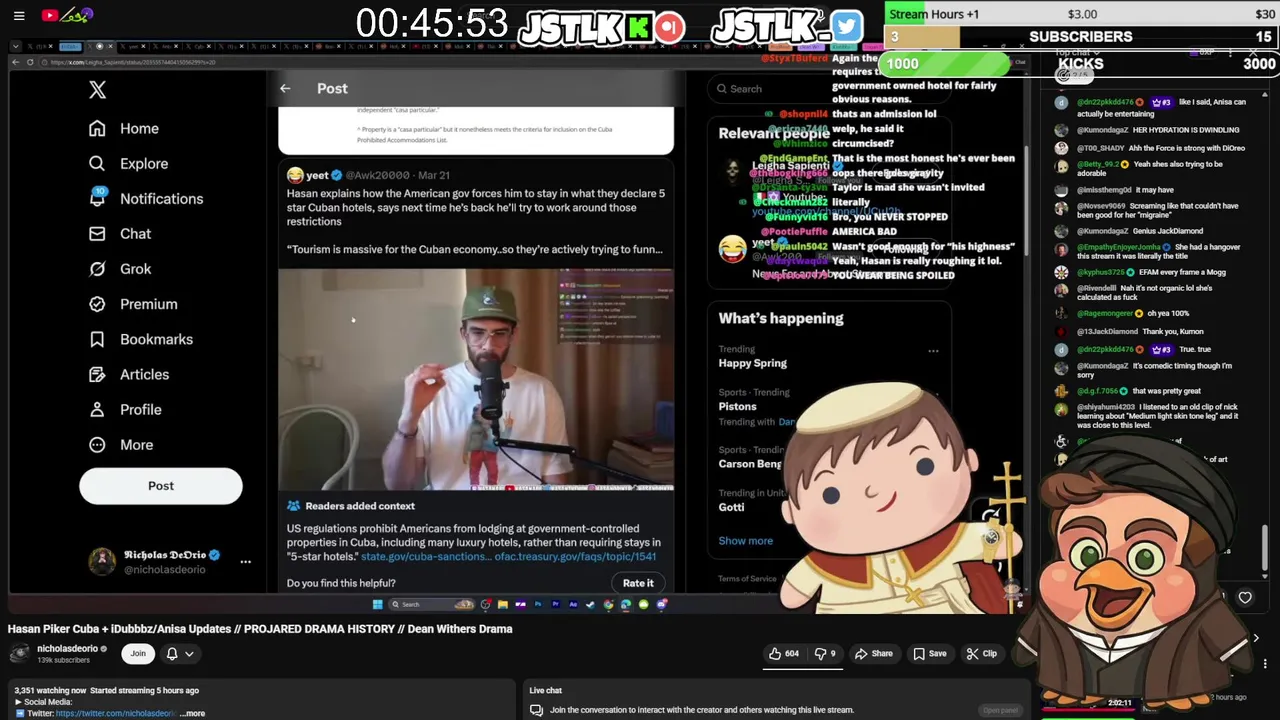Screen dimensions: 1280x720
Task: Click the Twitter bird icon in overlay
Action: point(846,26)
